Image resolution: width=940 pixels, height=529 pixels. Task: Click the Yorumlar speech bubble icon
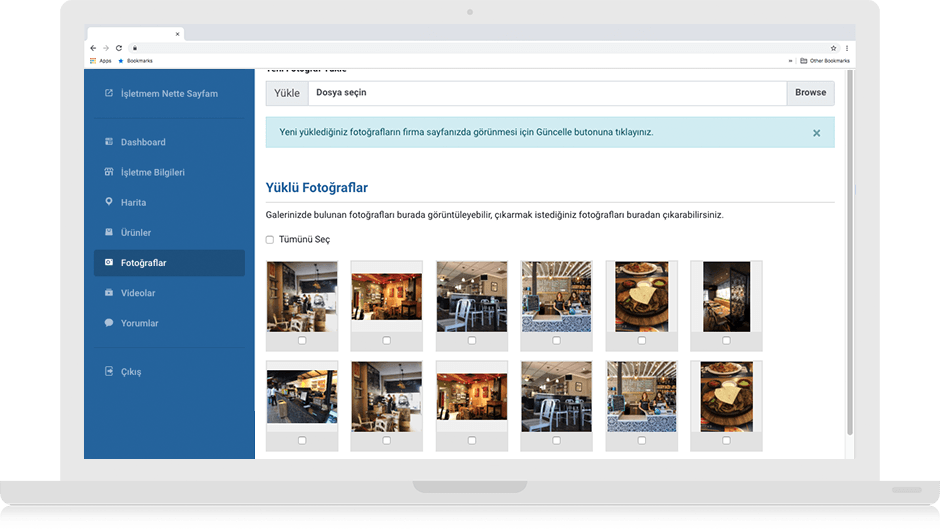(x=109, y=323)
